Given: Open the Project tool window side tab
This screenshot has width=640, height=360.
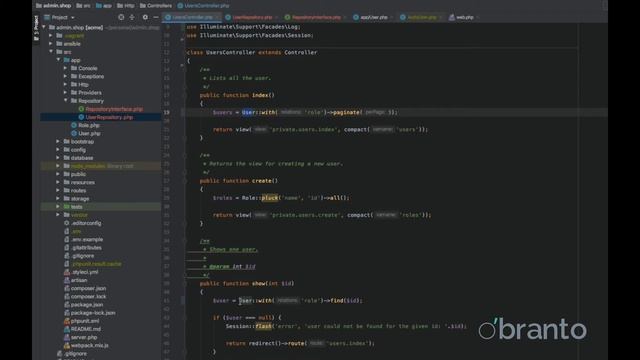Looking at the screenshot, I should click(x=36, y=28).
